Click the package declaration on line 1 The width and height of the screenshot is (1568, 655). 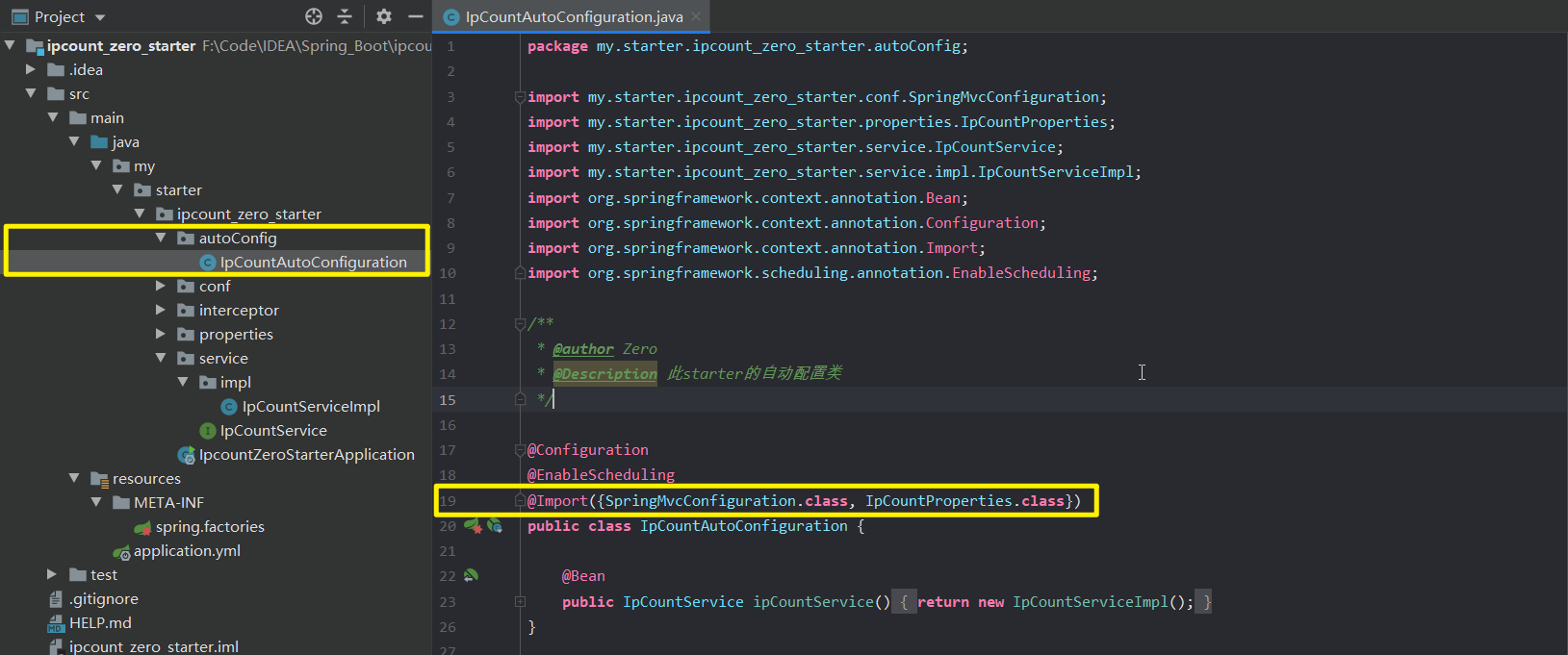click(x=748, y=46)
